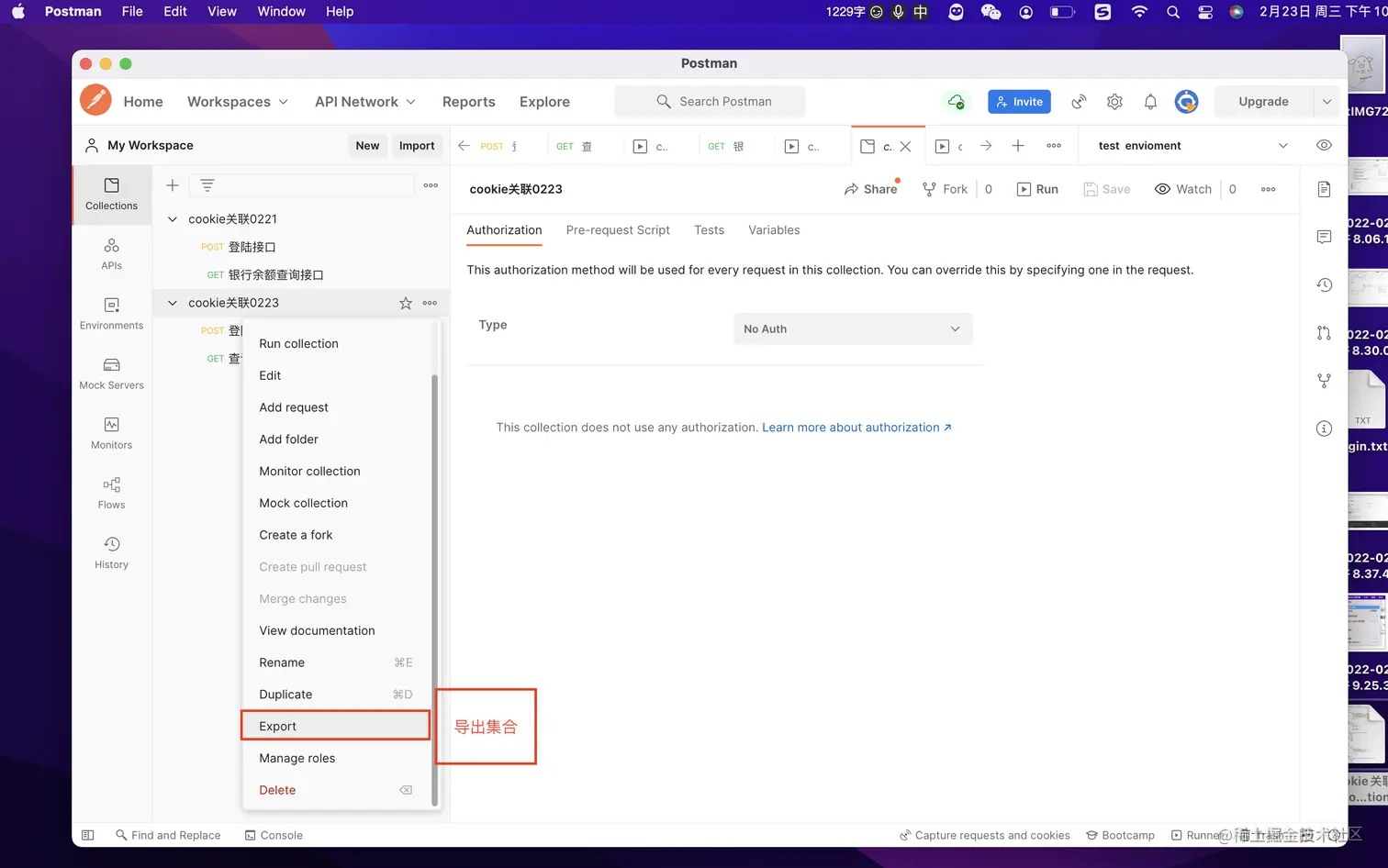Image resolution: width=1388 pixels, height=868 pixels.
Task: Open the settings gear icon
Action: click(x=1114, y=102)
